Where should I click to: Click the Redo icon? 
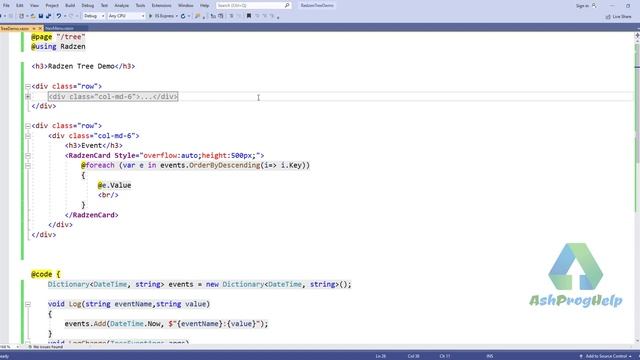pyautogui.click(x=71, y=16)
